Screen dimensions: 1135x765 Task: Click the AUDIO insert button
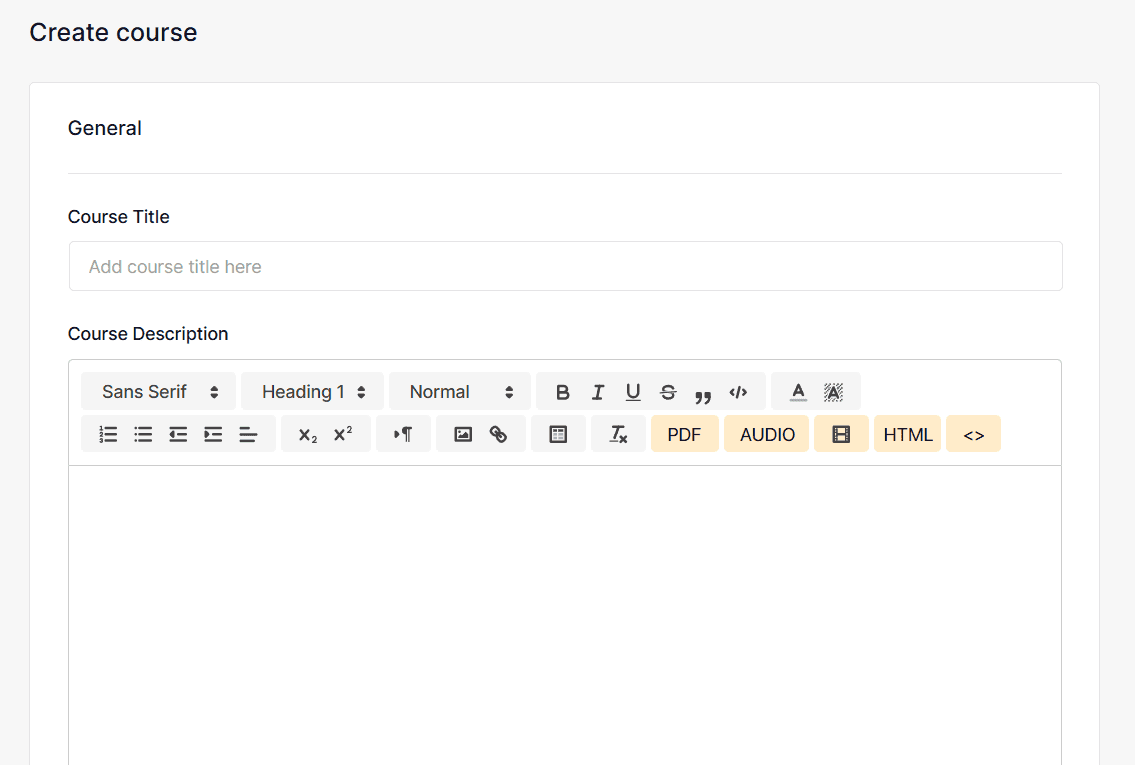coord(766,433)
